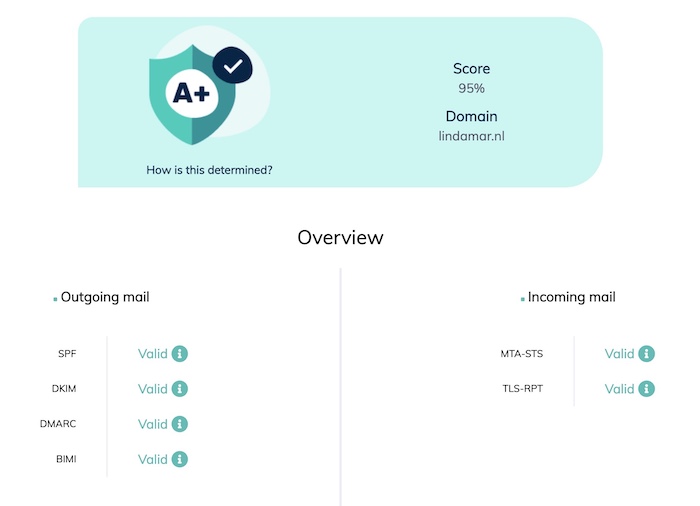Open the DKIM info icon
Screen dimensions: 700x506
click(179, 389)
